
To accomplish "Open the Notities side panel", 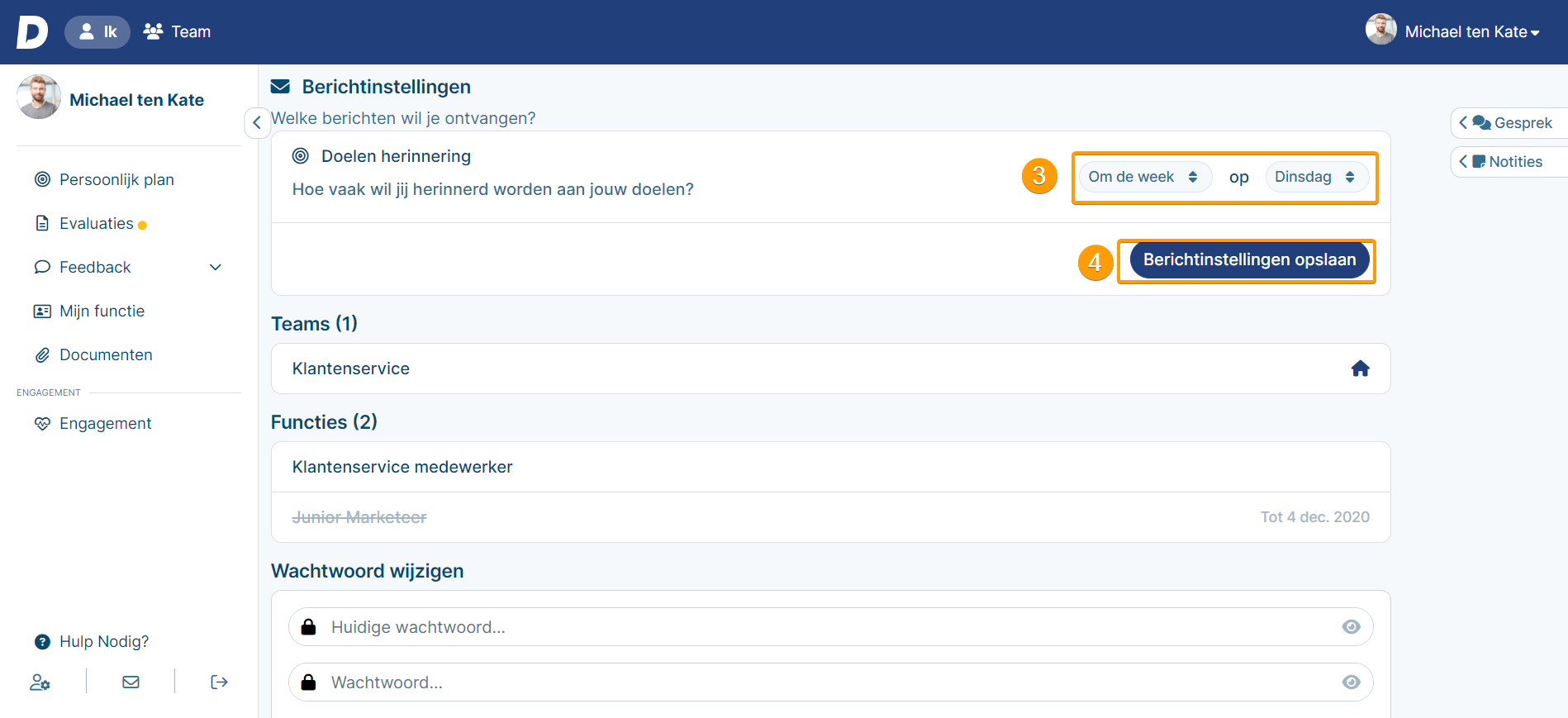I will coord(1509,162).
